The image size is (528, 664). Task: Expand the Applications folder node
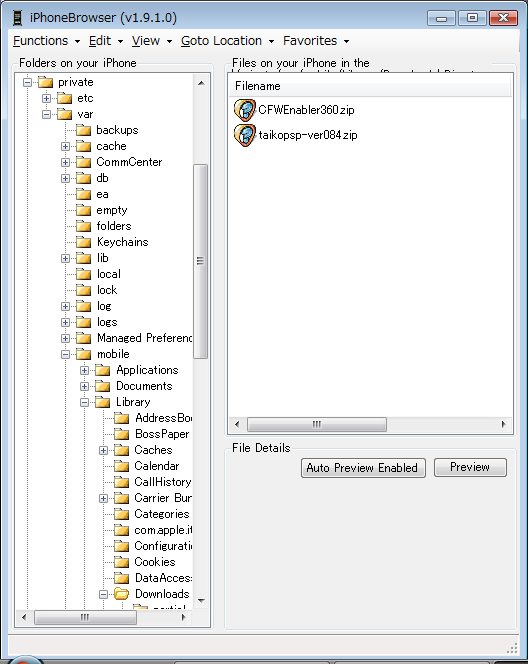click(x=85, y=371)
